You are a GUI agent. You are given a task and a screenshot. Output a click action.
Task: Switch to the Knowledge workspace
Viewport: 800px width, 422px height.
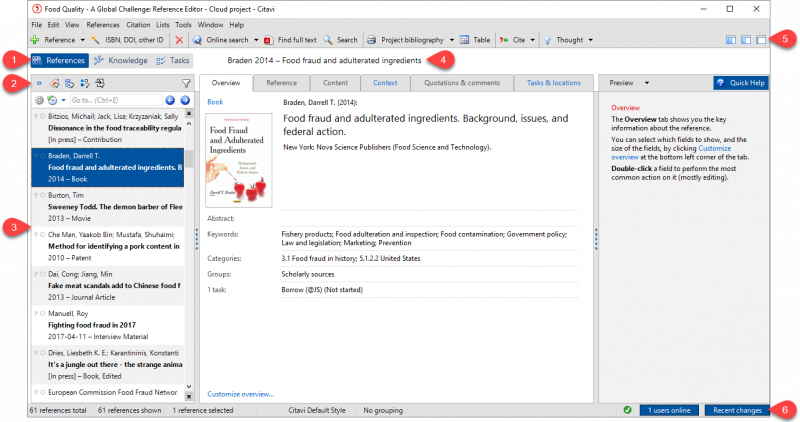point(121,60)
